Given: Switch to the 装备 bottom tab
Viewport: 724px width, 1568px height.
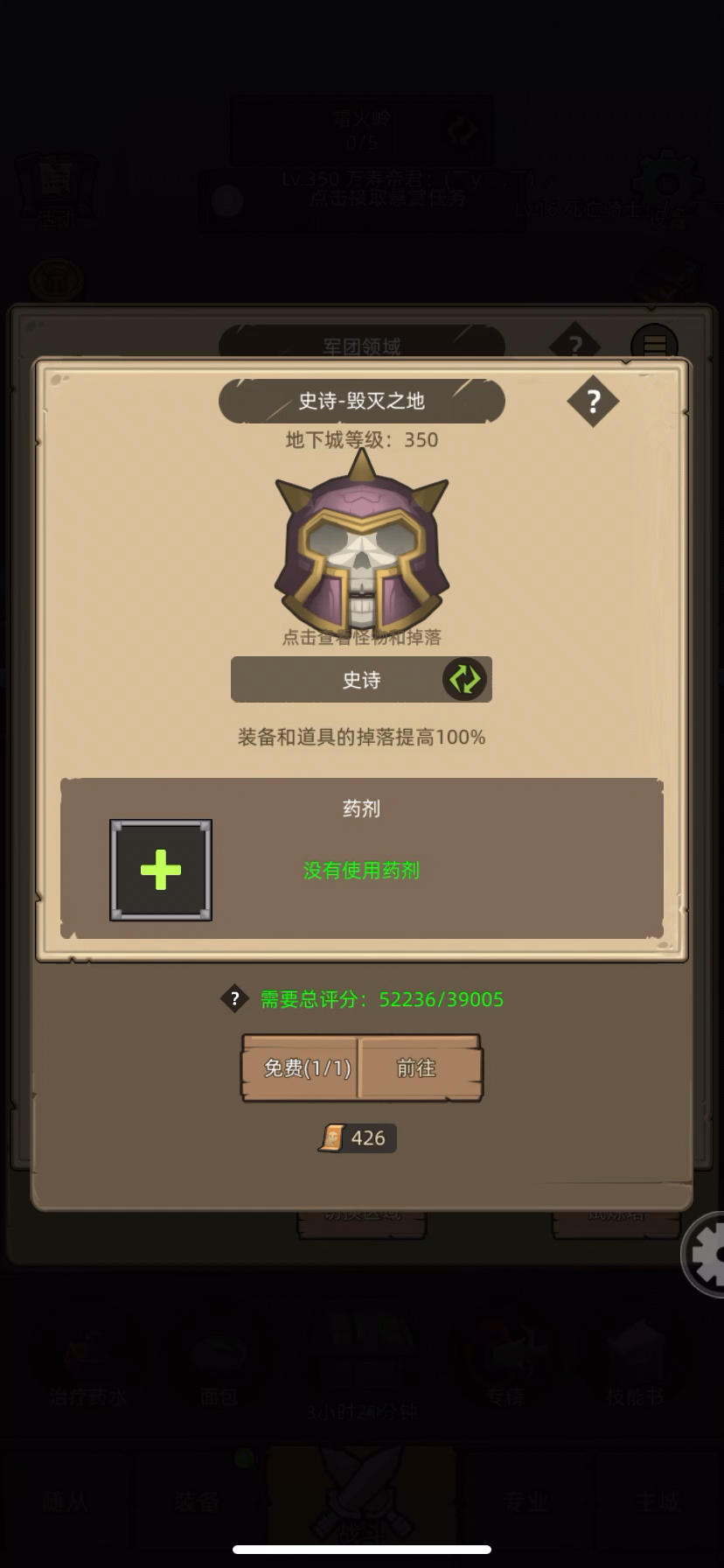Looking at the screenshot, I should (197, 1502).
